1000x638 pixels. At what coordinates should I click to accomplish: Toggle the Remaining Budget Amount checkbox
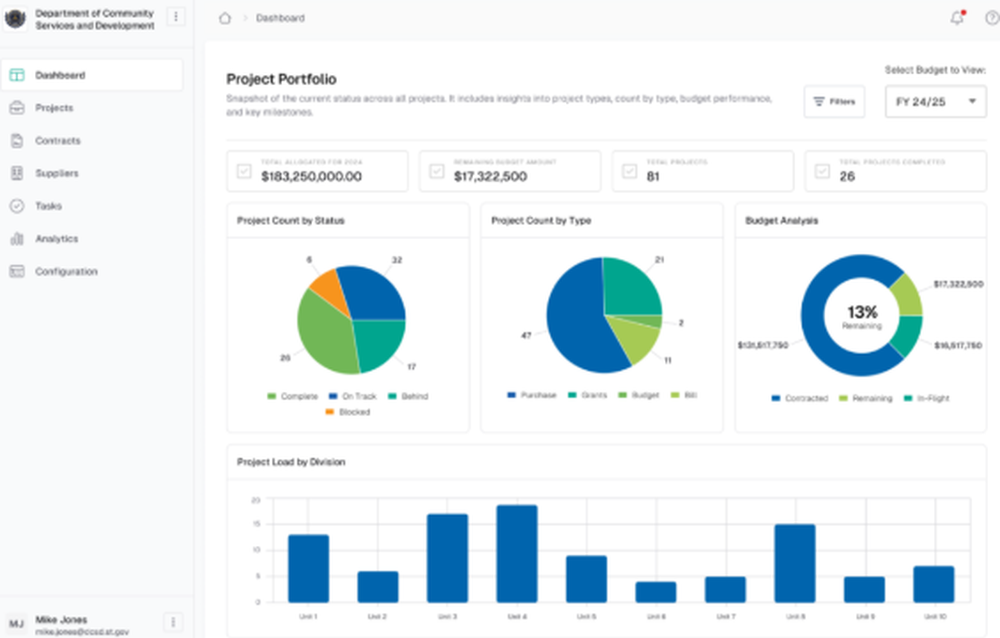click(437, 171)
